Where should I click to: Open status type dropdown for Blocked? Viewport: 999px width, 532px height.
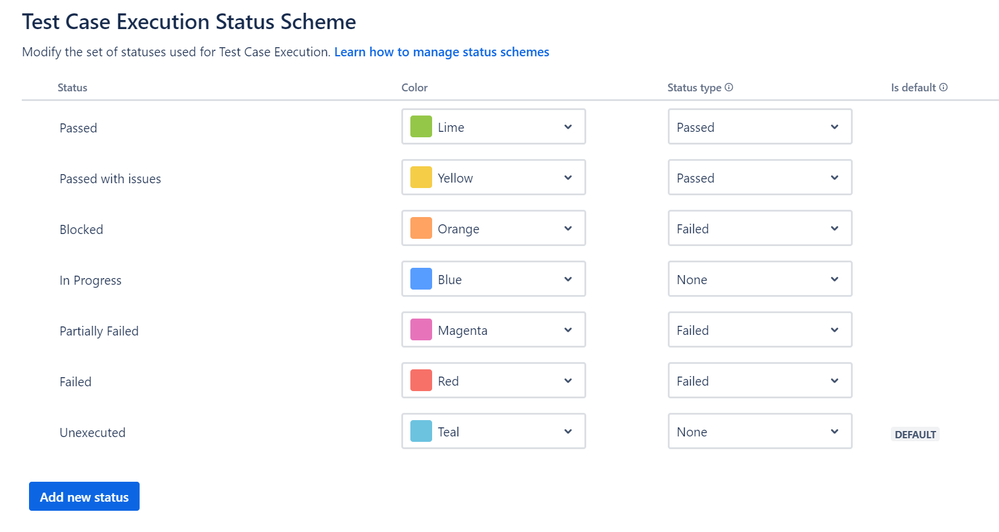(x=759, y=229)
